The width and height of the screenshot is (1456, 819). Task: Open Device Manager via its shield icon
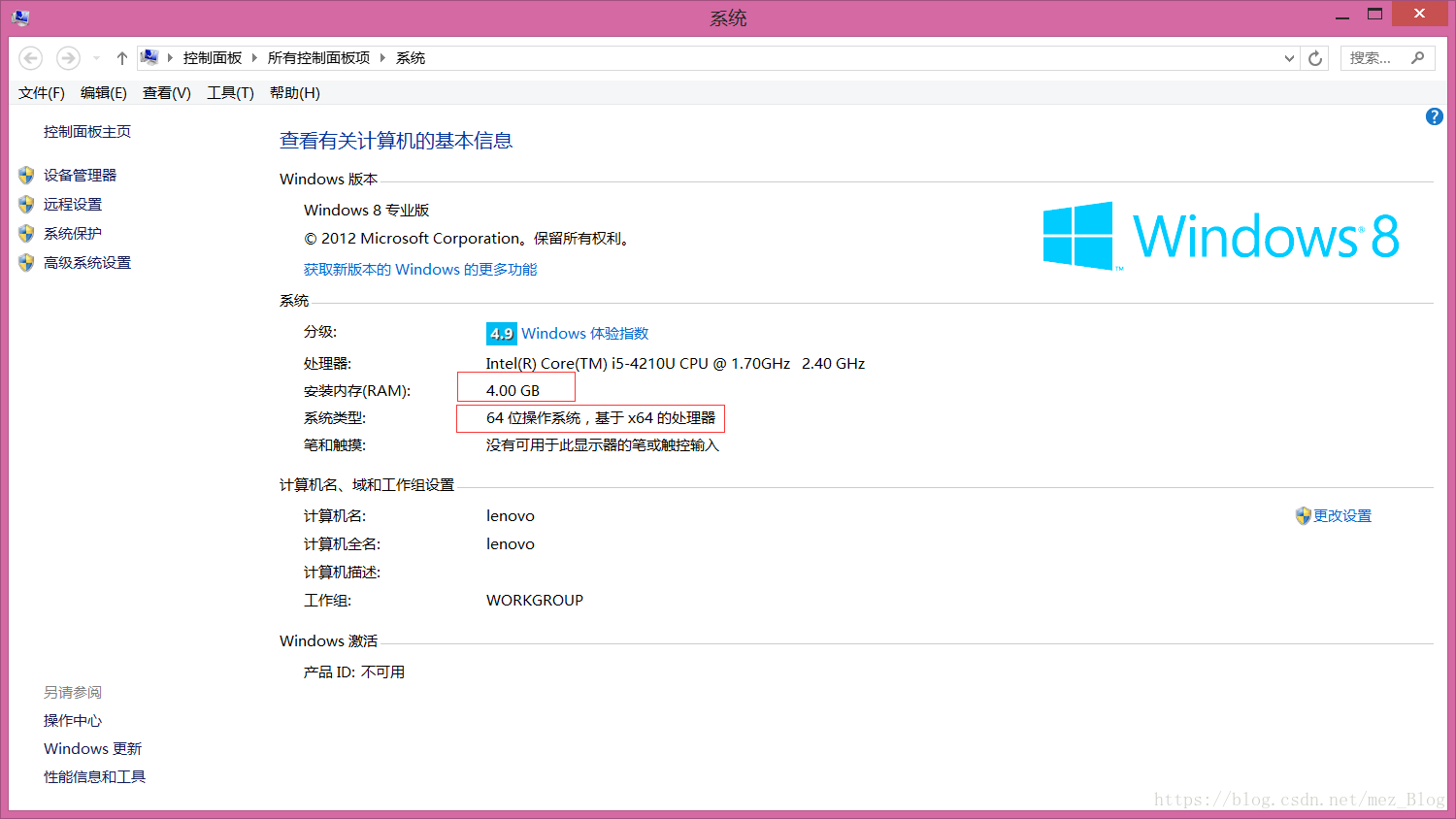tap(25, 175)
